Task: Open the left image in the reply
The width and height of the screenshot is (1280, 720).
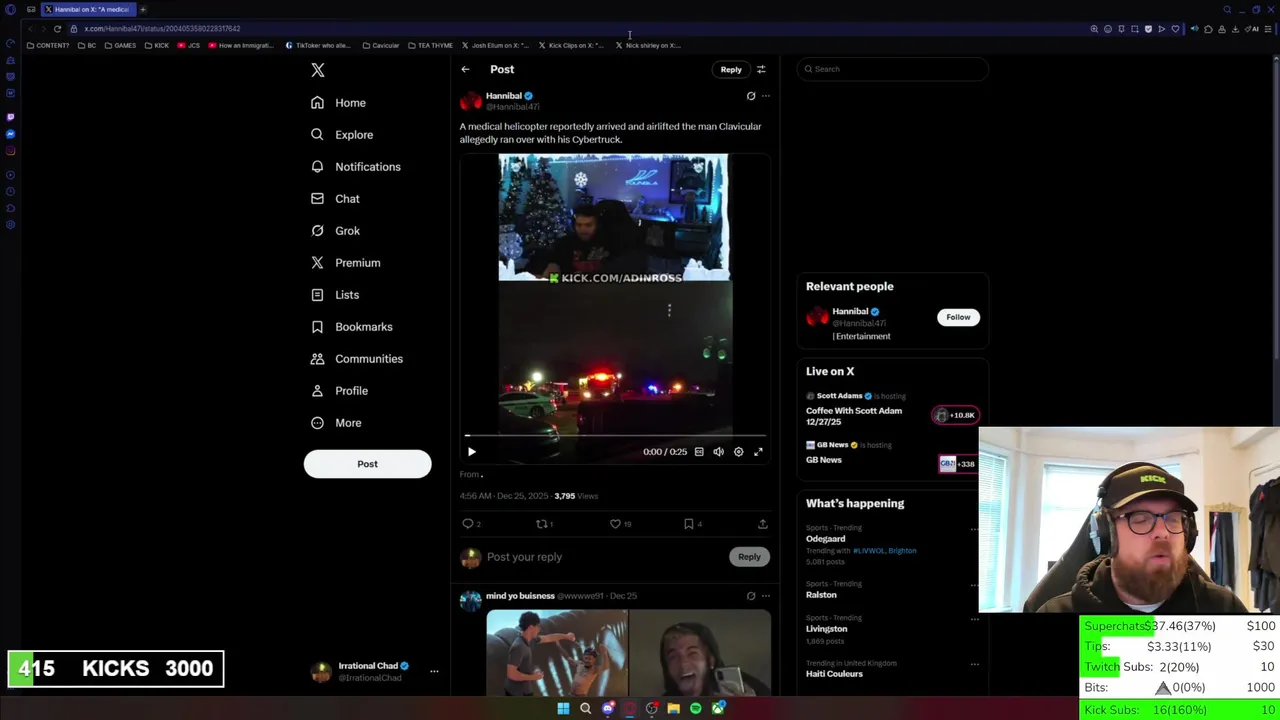Action: 557,653
